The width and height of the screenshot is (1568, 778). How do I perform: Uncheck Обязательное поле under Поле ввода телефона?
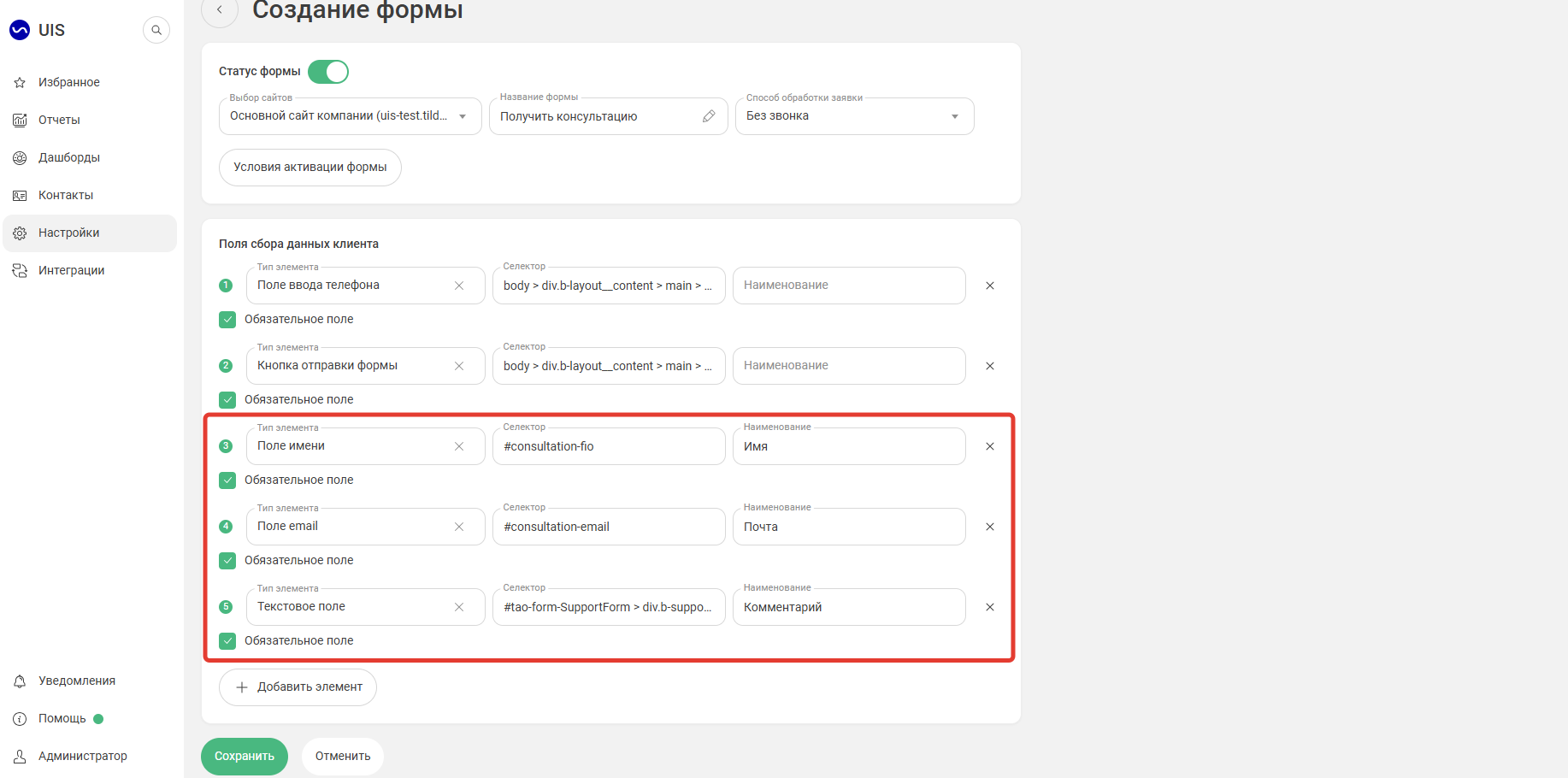(227, 320)
